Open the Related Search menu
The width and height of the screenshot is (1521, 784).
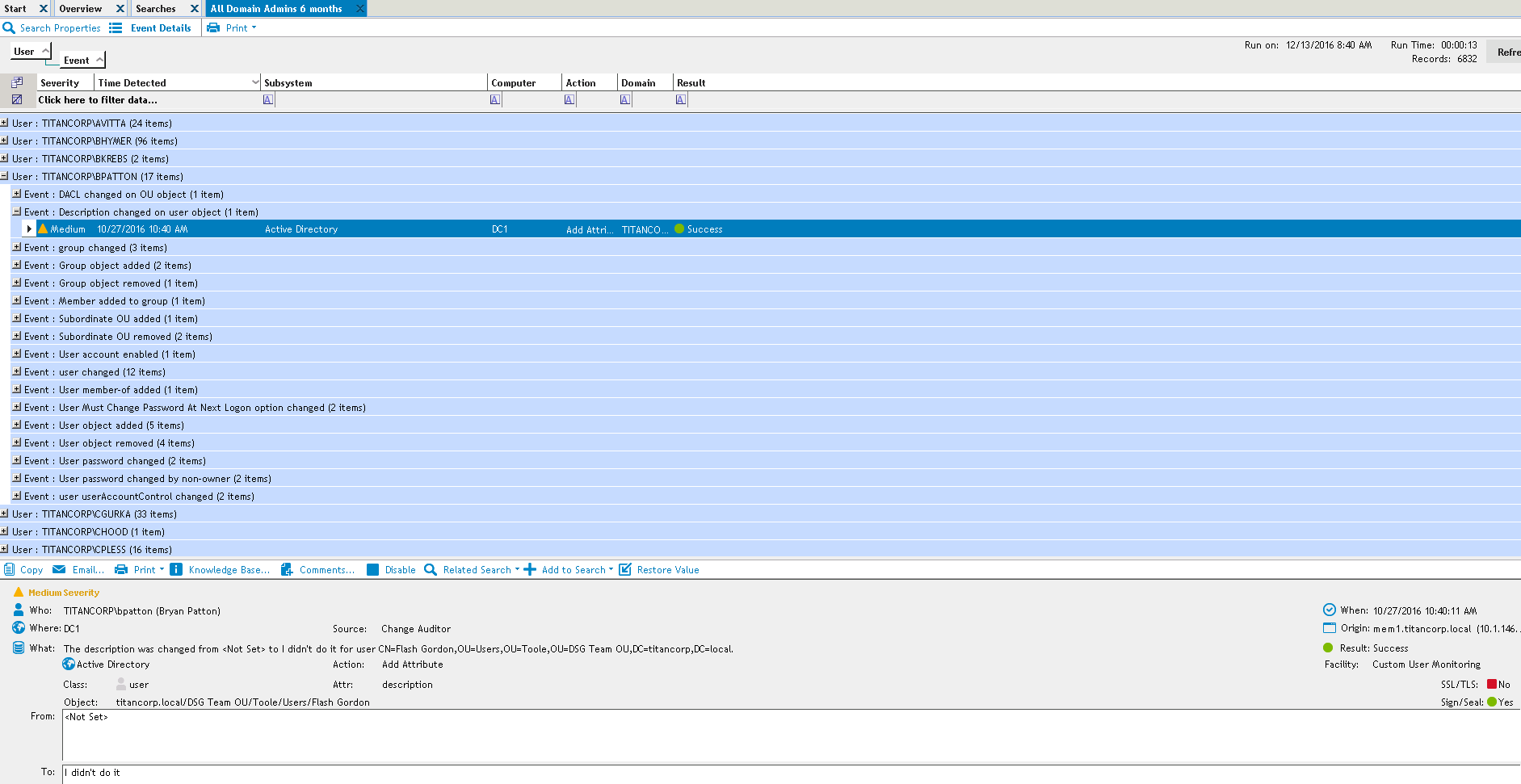click(x=477, y=570)
